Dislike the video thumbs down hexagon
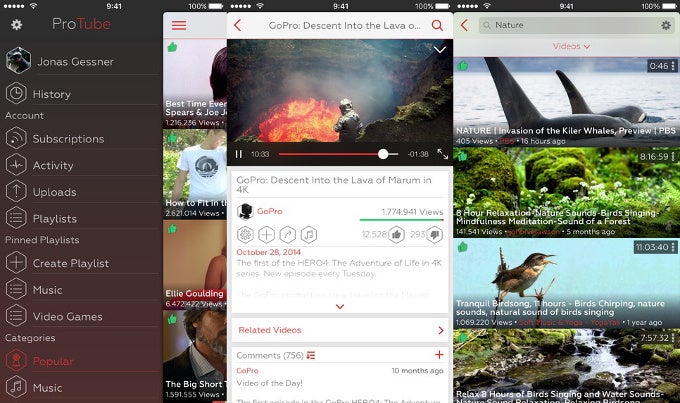Viewport: 680px width, 403px height. [435, 235]
